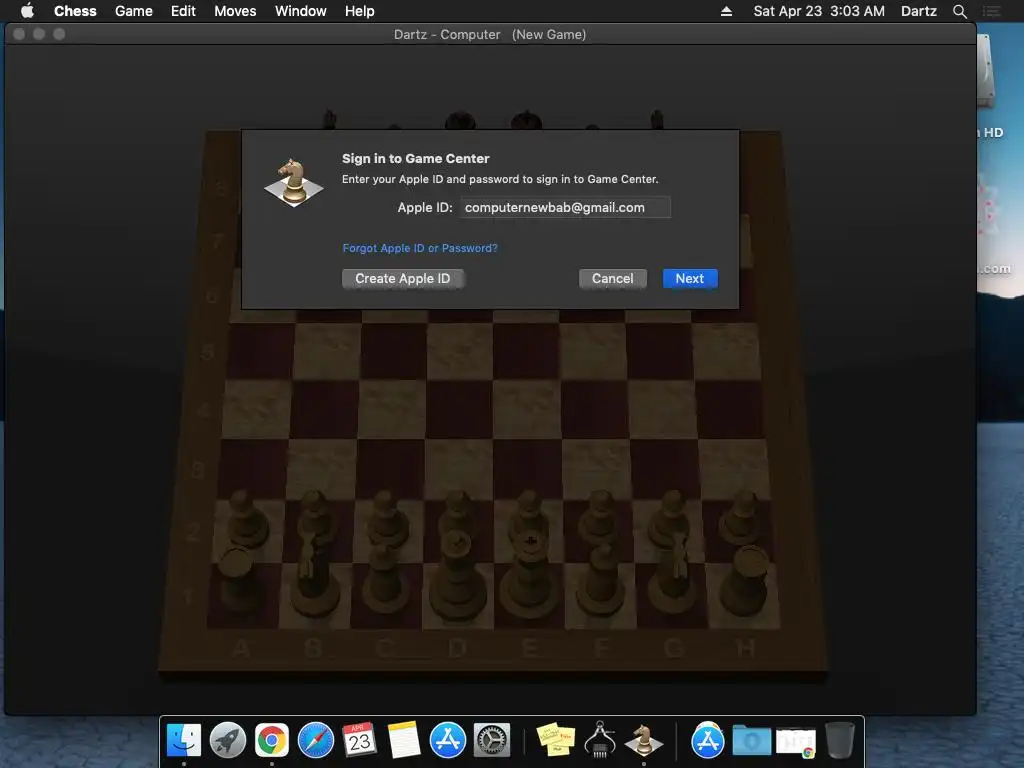Open the Apple menu

27,11
